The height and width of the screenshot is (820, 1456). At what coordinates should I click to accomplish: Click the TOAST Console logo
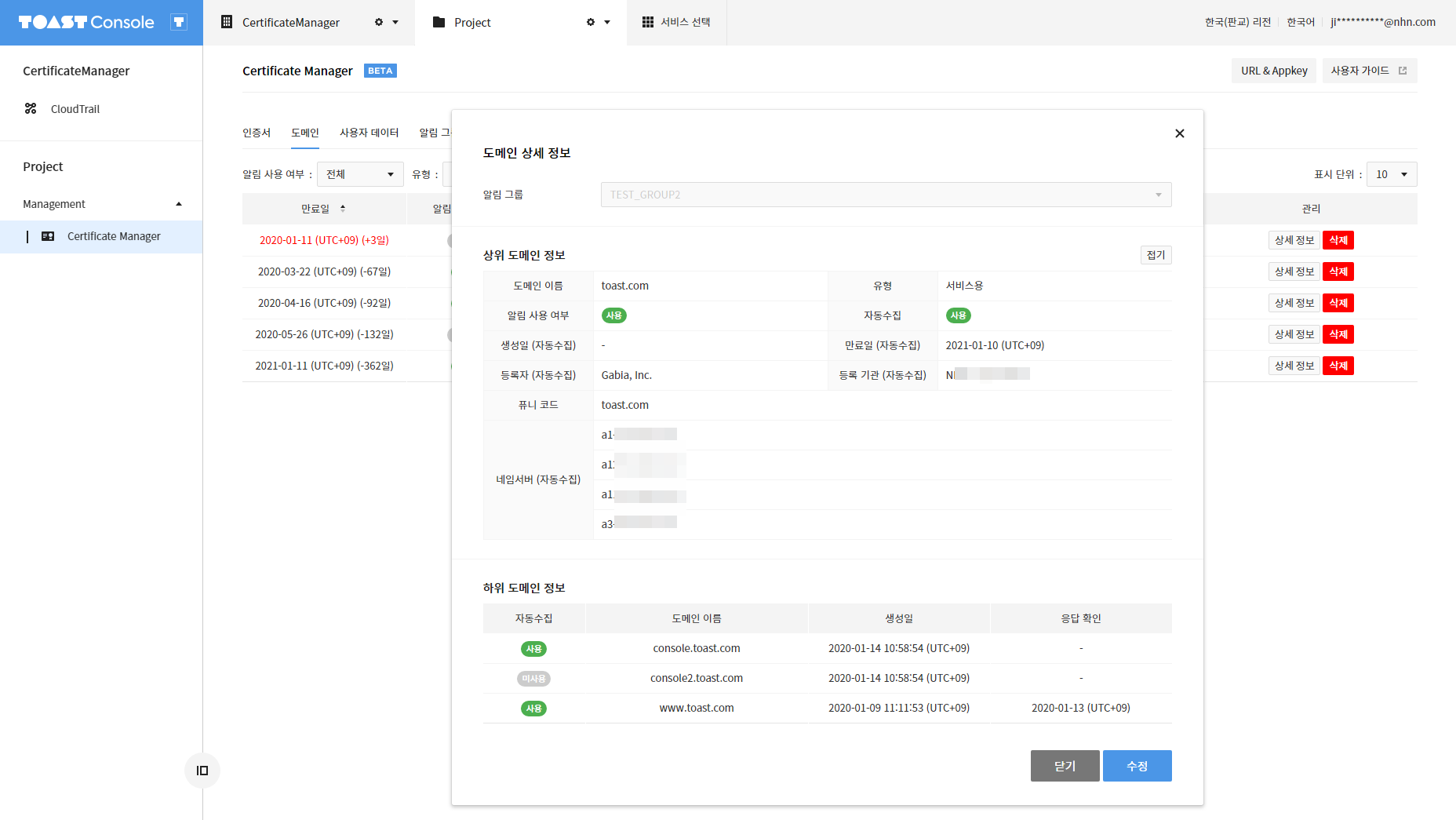[x=86, y=22]
